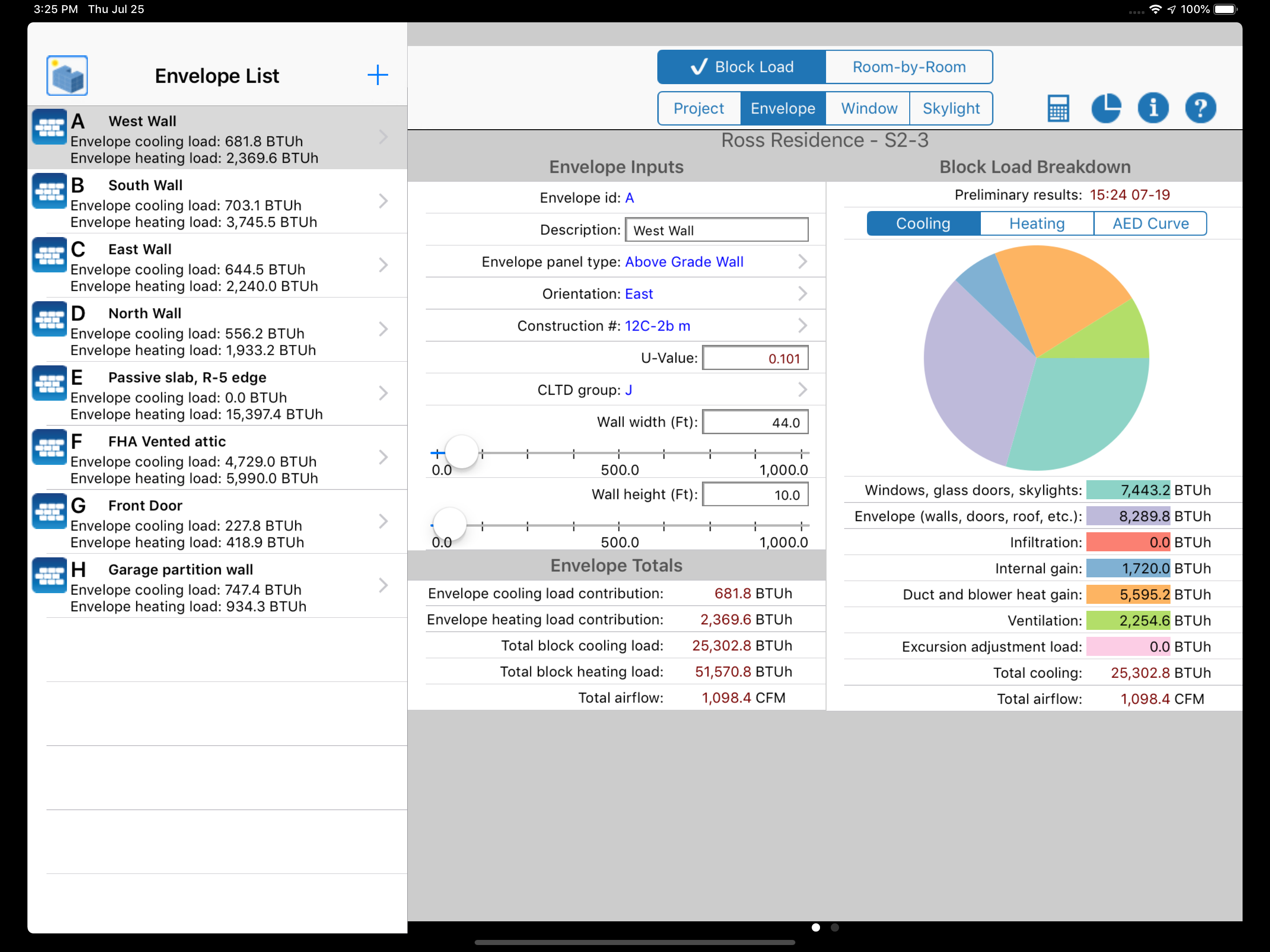Image resolution: width=1270 pixels, height=952 pixels.
Task: Open the calculator icon in toolbar
Action: click(1058, 108)
